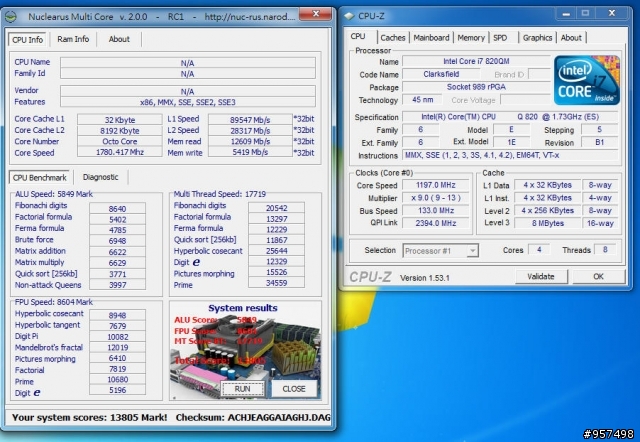Click the FPU Prime score 10680
Image resolution: width=640 pixels, height=442 pixels.
pyautogui.click(x=118, y=379)
